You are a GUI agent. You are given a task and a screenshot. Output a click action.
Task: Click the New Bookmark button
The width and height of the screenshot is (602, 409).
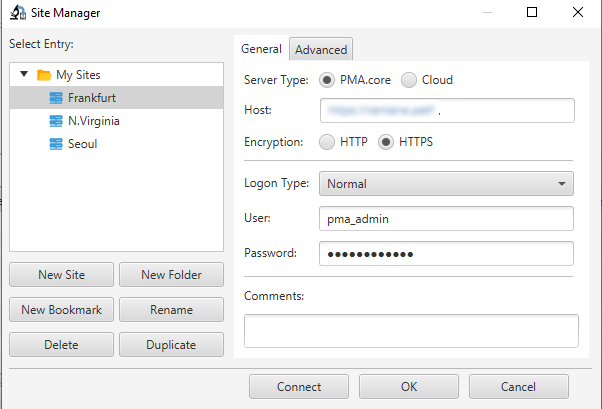click(x=61, y=310)
